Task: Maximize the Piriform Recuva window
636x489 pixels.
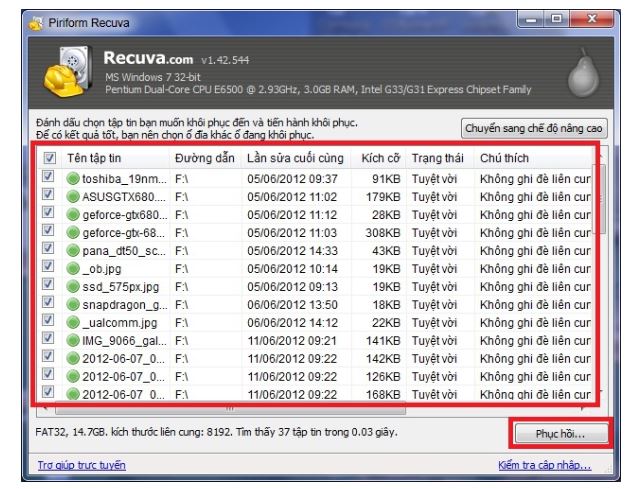Action: pos(557,19)
